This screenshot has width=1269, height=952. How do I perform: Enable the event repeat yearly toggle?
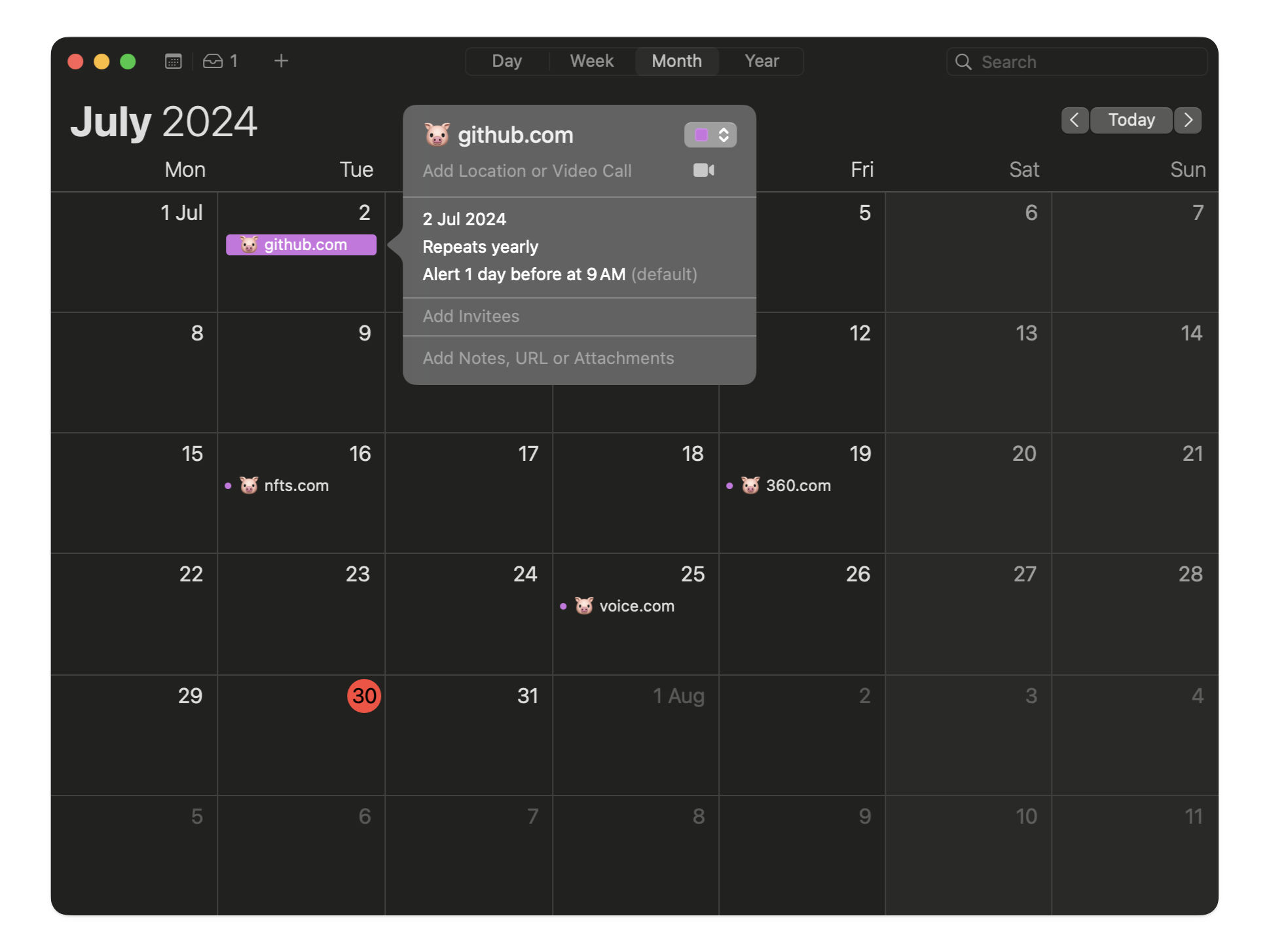[479, 246]
